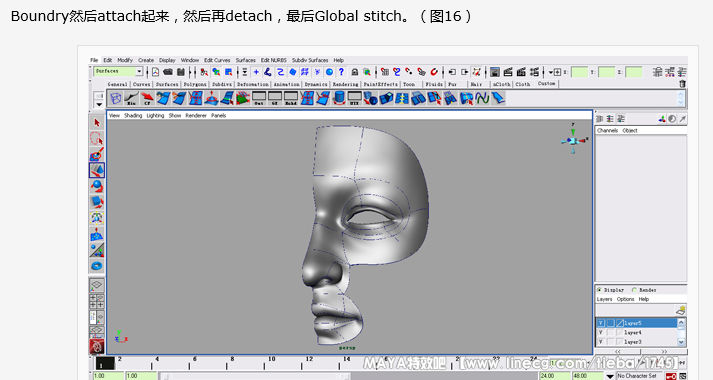Click the wireframe cube shelf button

pos(116,98)
